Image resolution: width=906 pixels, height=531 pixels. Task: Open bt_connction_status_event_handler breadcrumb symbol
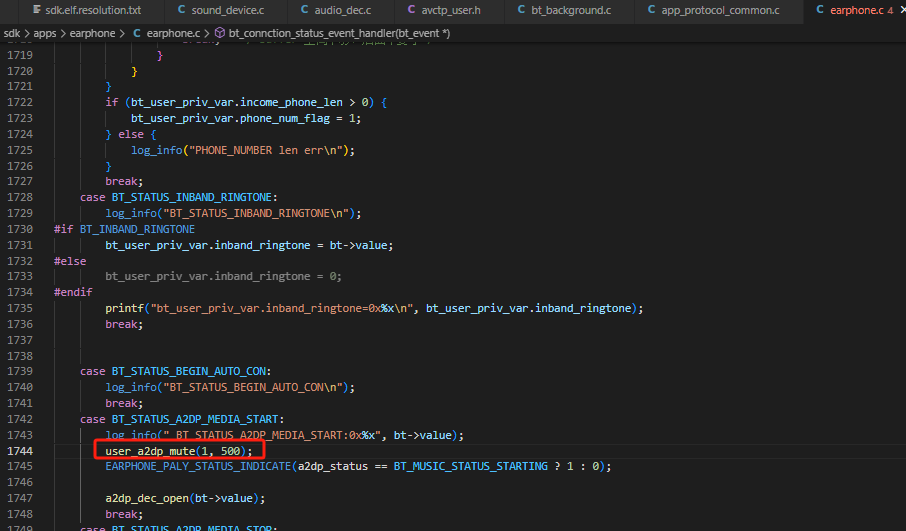(x=339, y=34)
